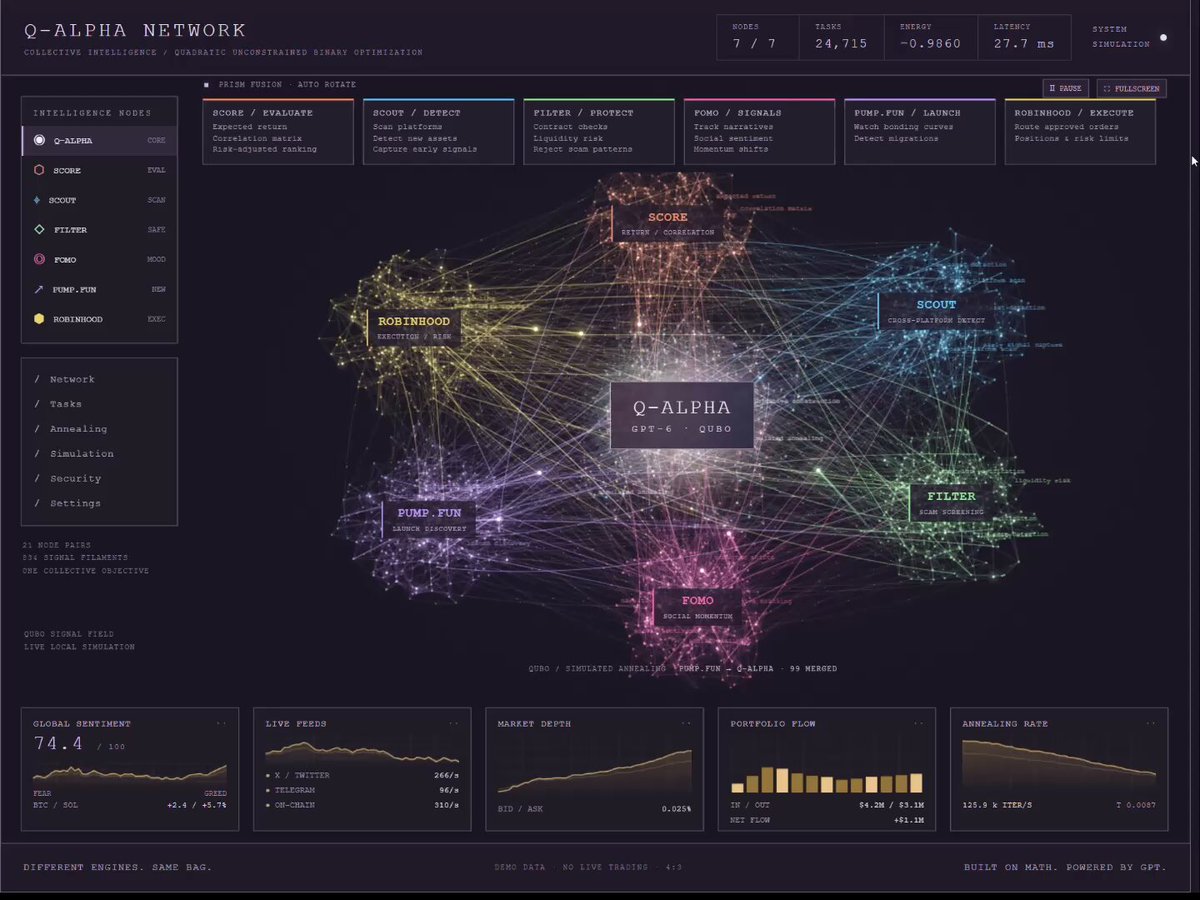Viewport: 1200px width, 900px height.
Task: Click the square marker before Prism Fusion
Action: pyautogui.click(x=206, y=85)
